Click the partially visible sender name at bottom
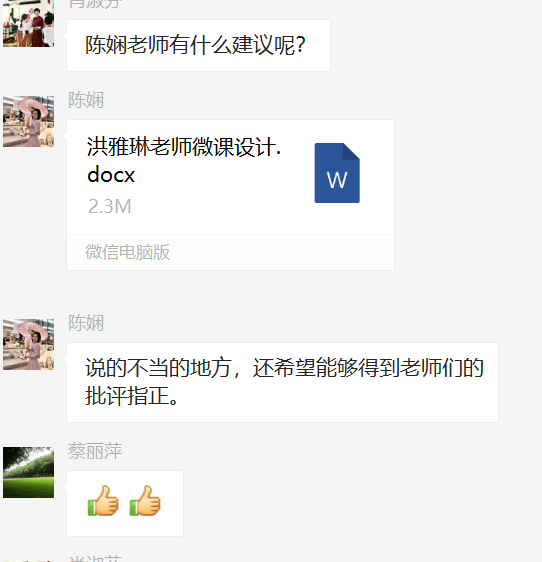Viewport: 542px width, 562px height. coord(95,558)
